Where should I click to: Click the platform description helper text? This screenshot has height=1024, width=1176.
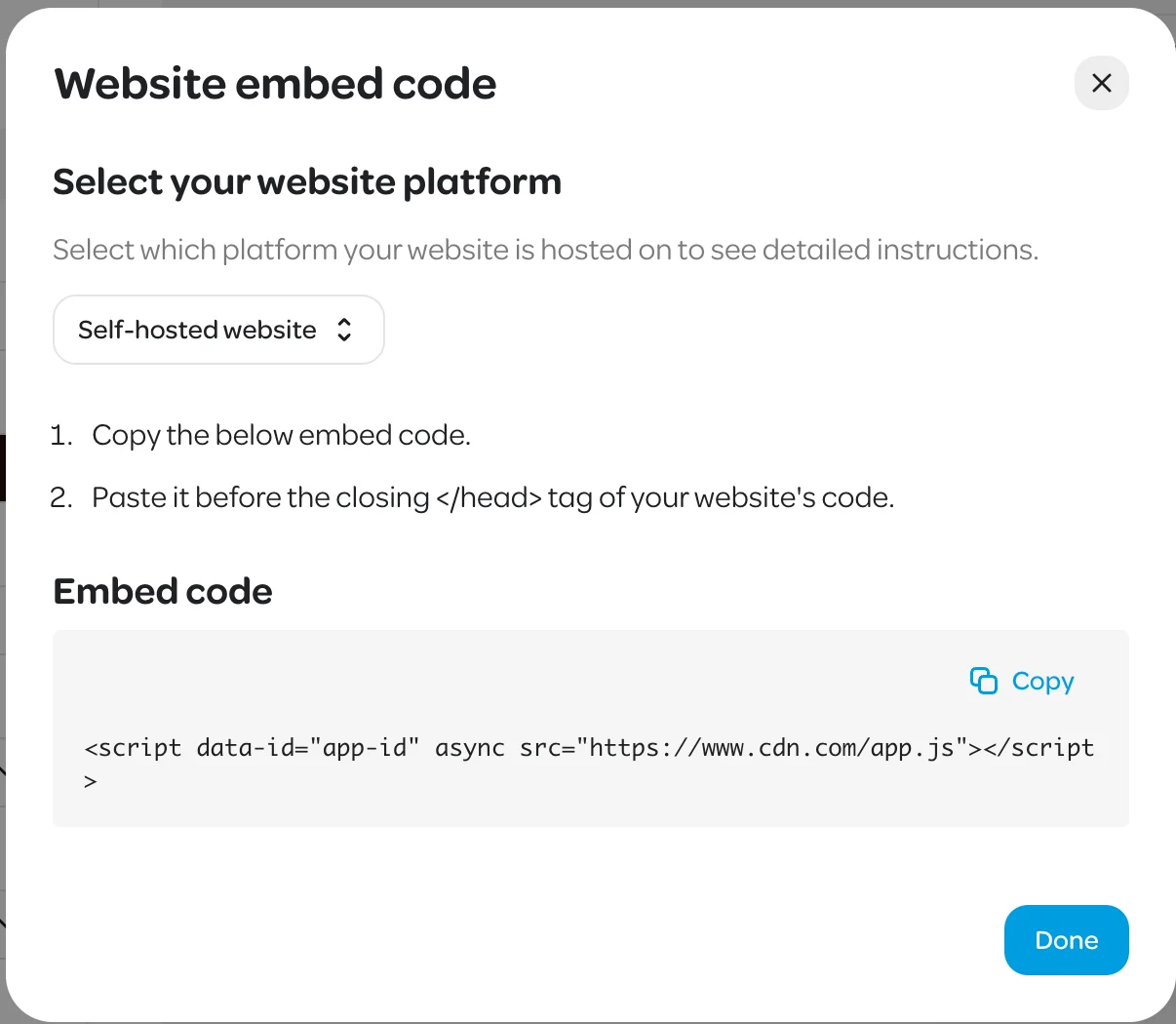[545, 250]
